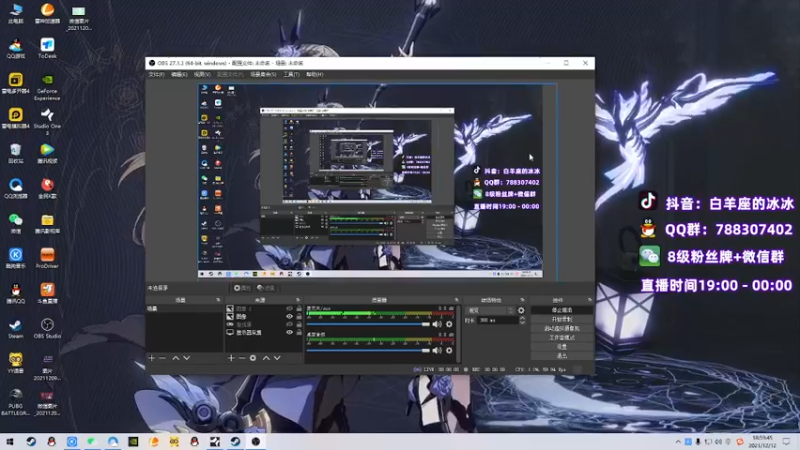Image resolution: width=800 pixels, height=450 pixels.
Task: Lock the 游戏源 source
Action: [299, 324]
